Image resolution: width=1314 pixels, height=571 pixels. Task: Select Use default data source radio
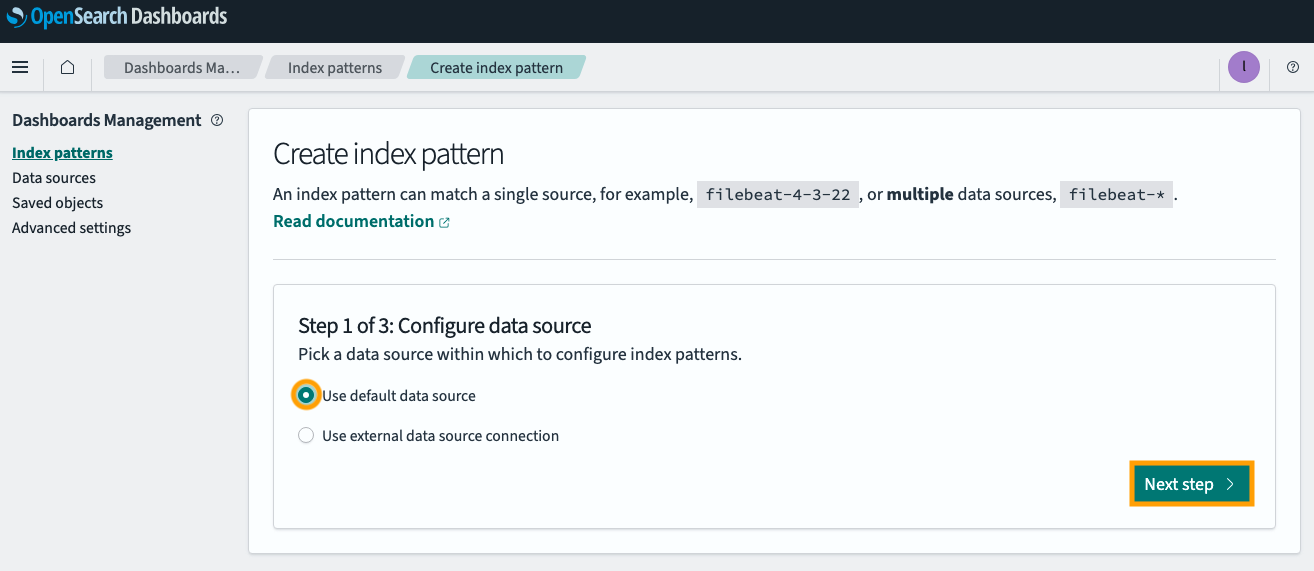(x=306, y=395)
